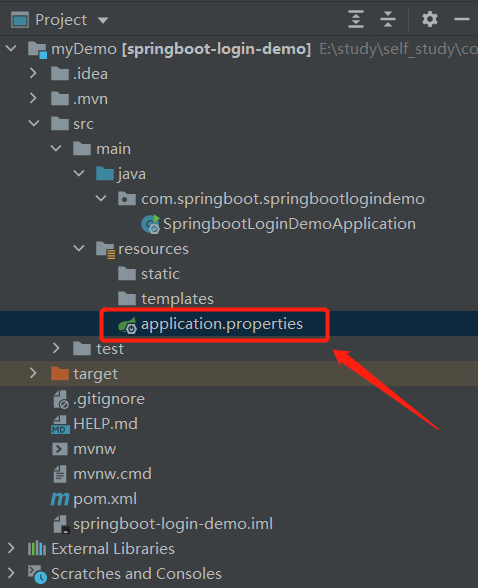Open the Project panel gear options
The image size is (478, 588).
(x=430, y=19)
